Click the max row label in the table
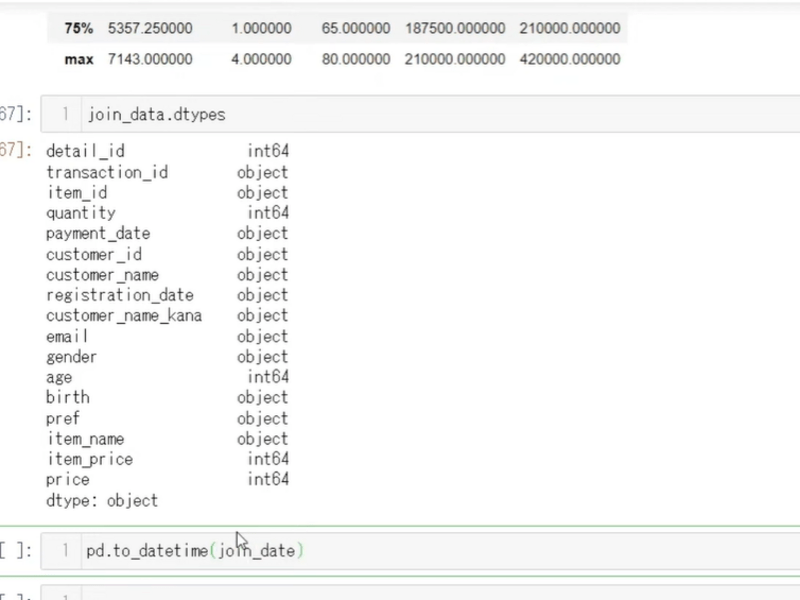The width and height of the screenshot is (800, 600). [x=78, y=59]
